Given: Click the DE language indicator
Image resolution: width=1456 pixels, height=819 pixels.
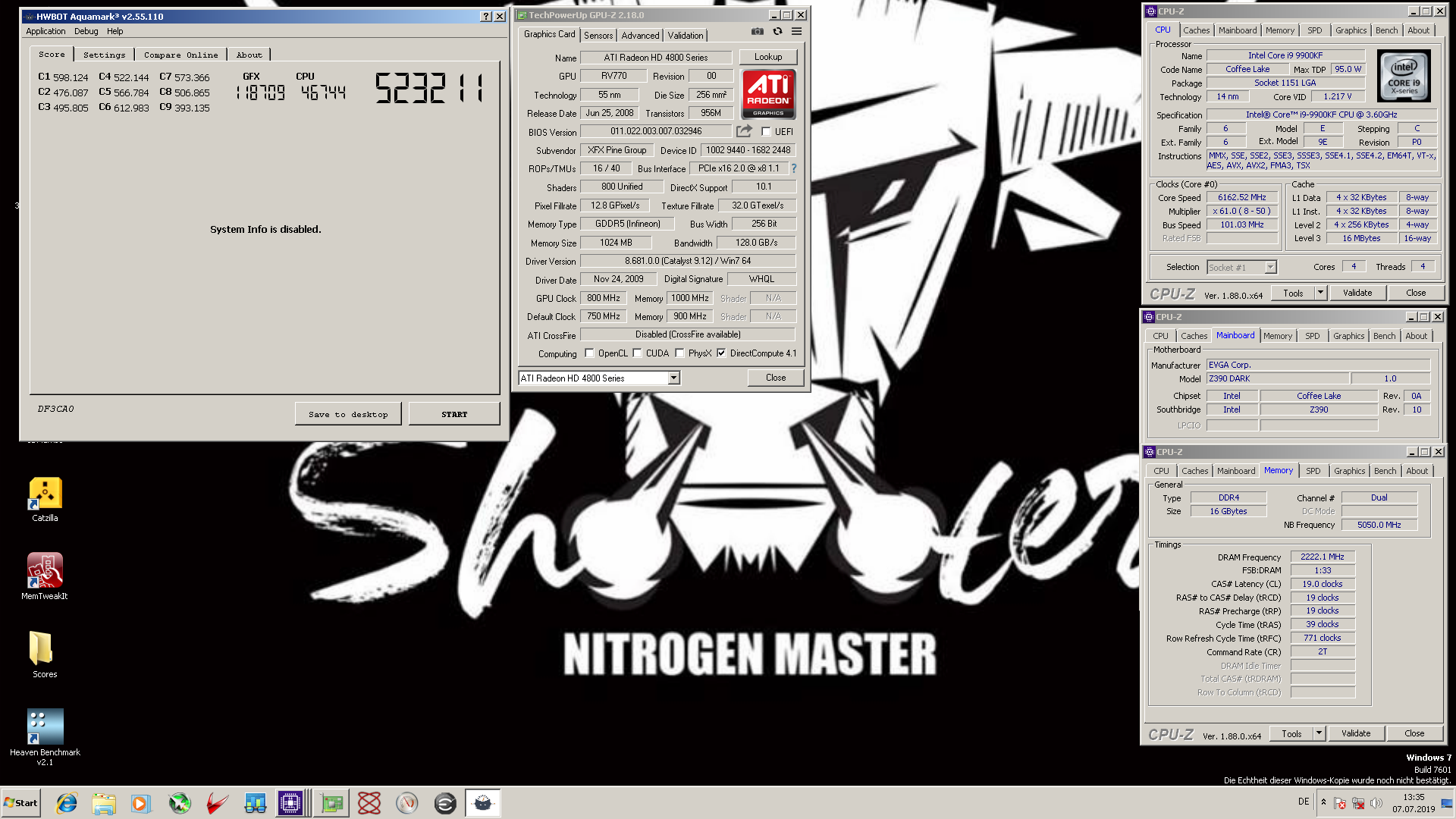Looking at the screenshot, I should tap(1303, 802).
